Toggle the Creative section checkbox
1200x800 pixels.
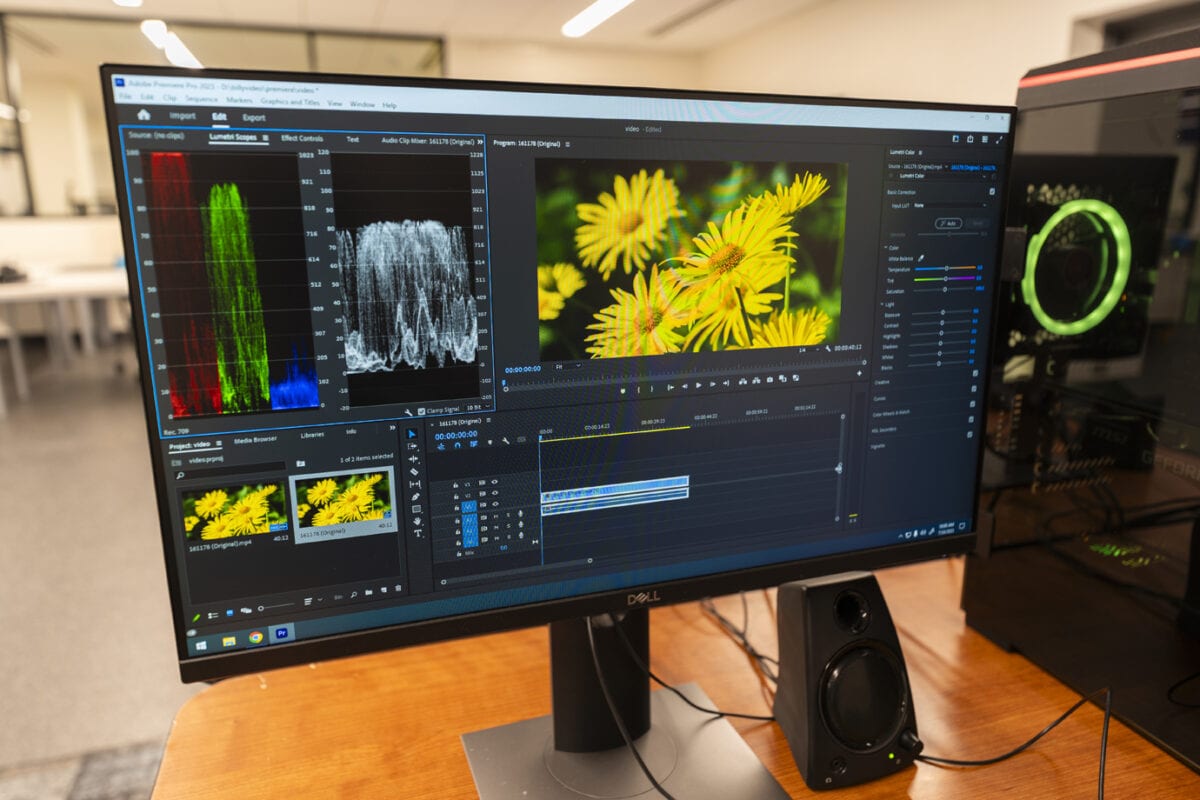coord(975,373)
